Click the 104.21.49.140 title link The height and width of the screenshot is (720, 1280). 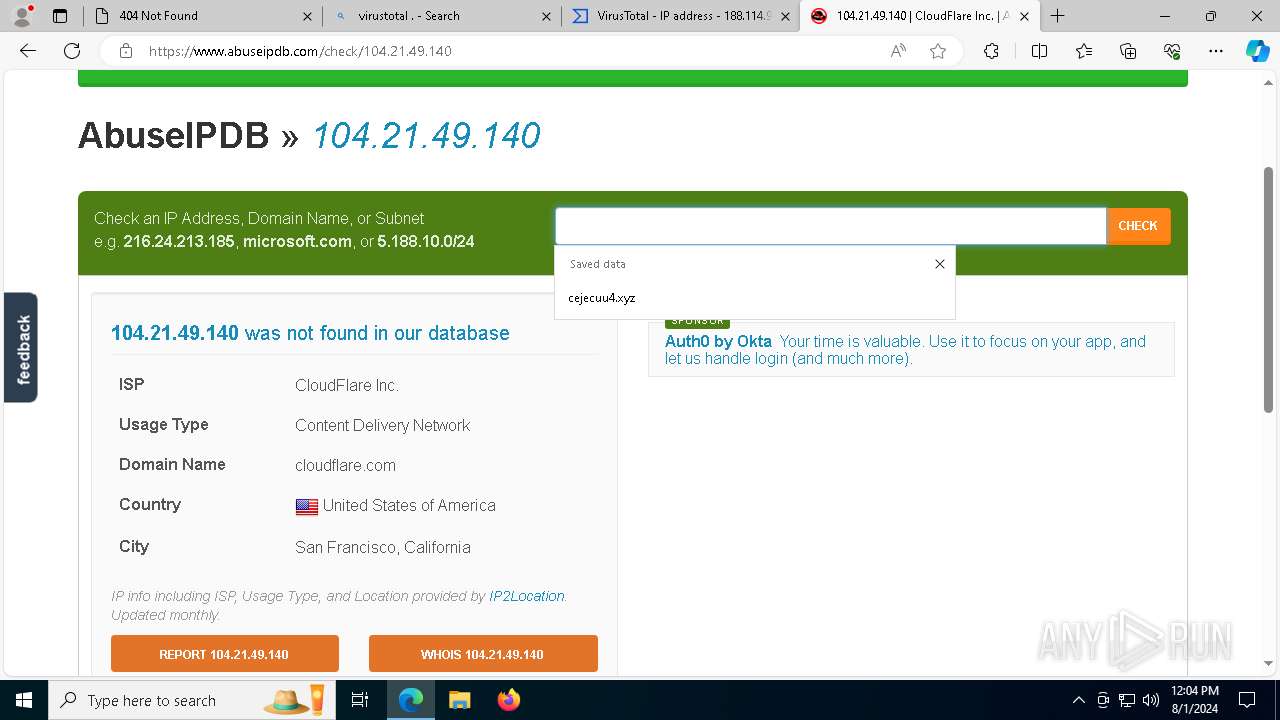tap(426, 135)
